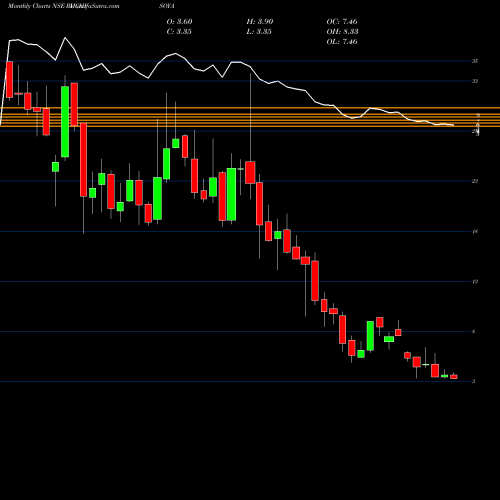Click the OL: 7.46 reading
Viewport: 500px width, 500px height.
click(x=342, y=42)
